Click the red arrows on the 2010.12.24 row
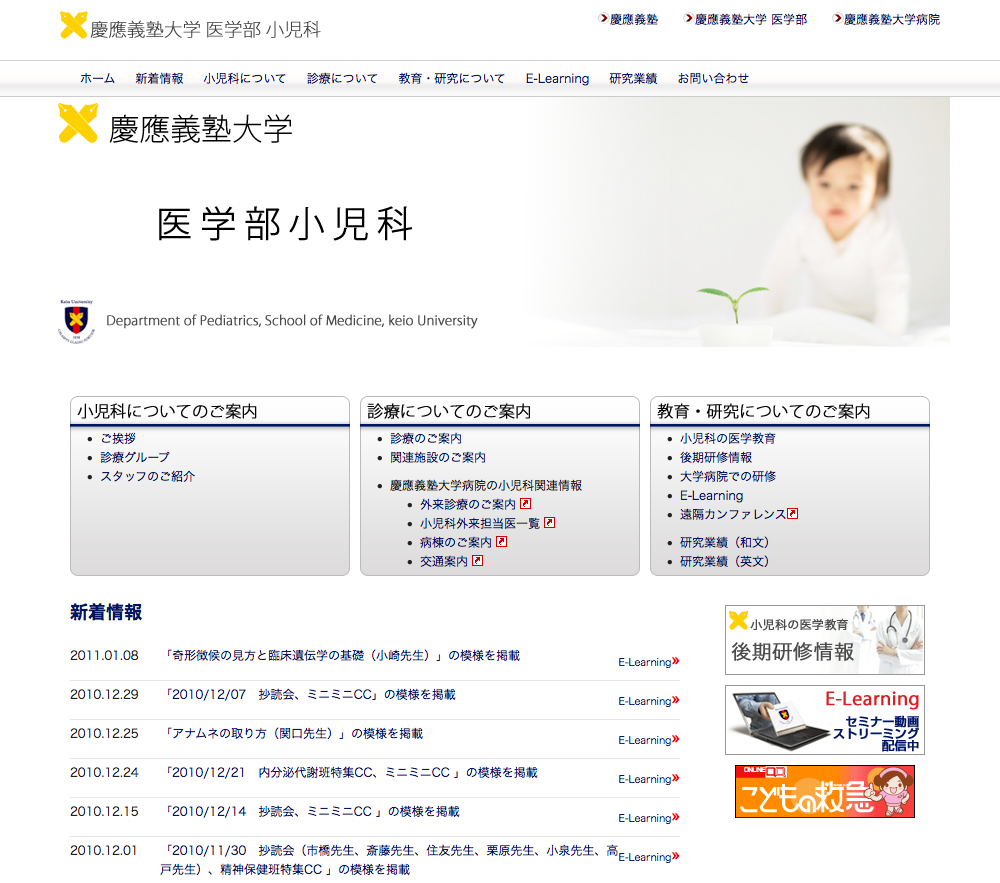The width and height of the screenshot is (1000, 883). tap(676, 778)
